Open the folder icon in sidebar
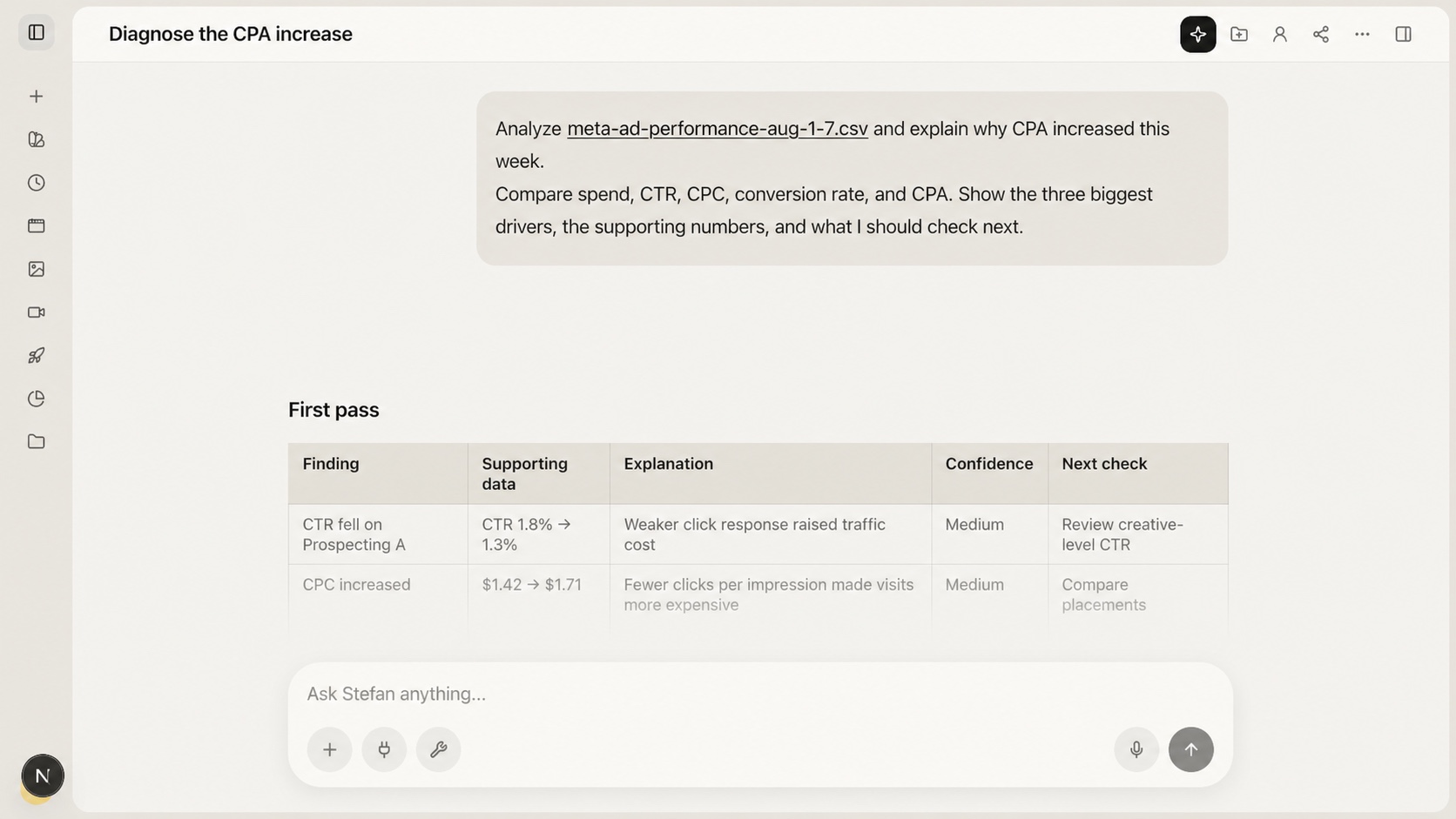 coord(37,441)
